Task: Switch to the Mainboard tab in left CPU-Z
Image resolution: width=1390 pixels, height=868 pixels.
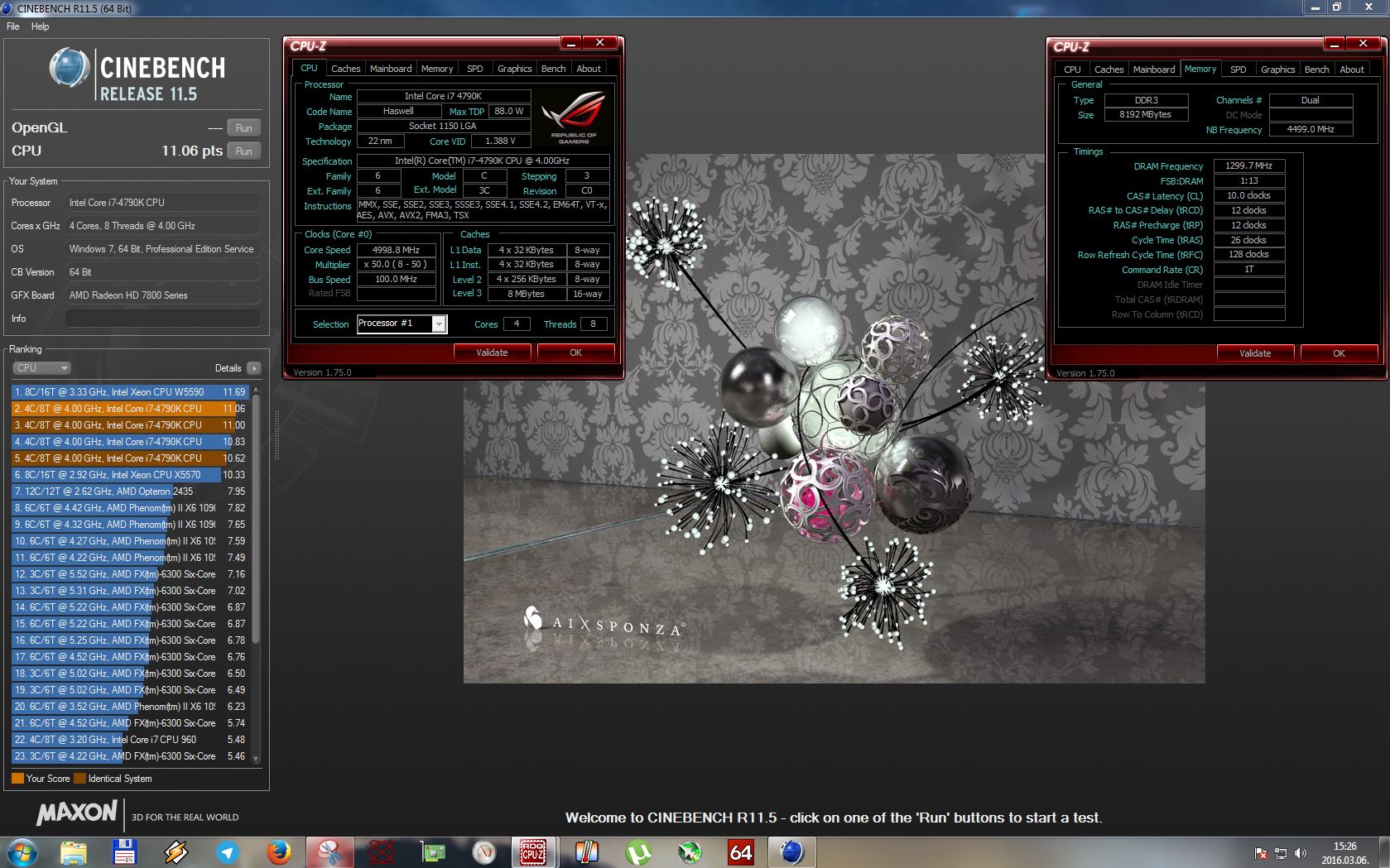Action: (x=391, y=69)
